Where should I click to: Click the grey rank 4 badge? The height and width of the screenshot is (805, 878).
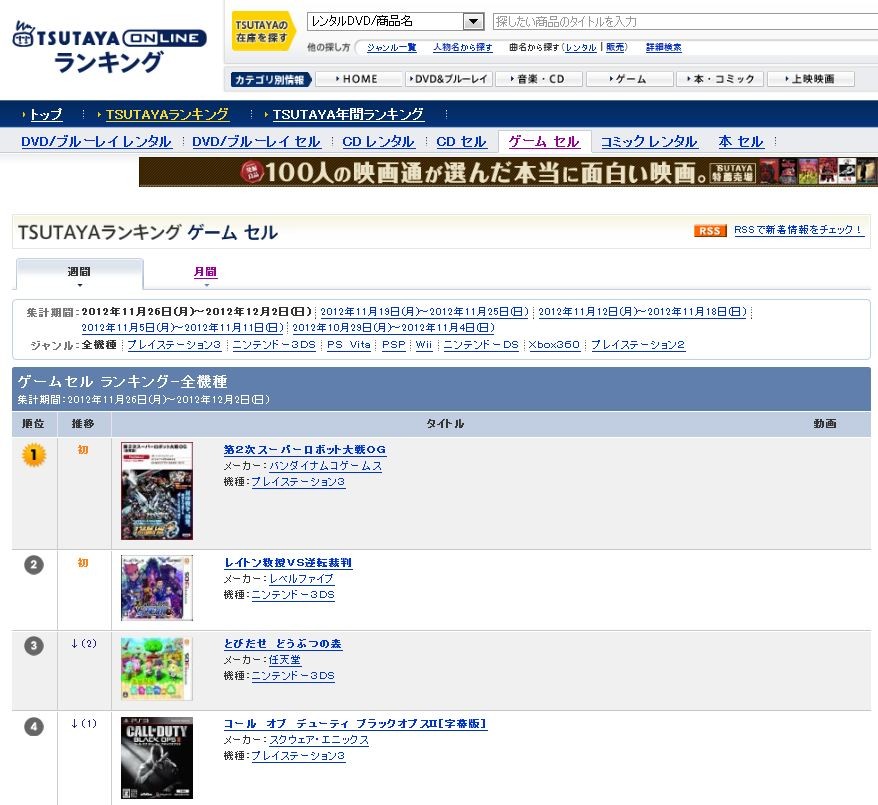(34, 727)
